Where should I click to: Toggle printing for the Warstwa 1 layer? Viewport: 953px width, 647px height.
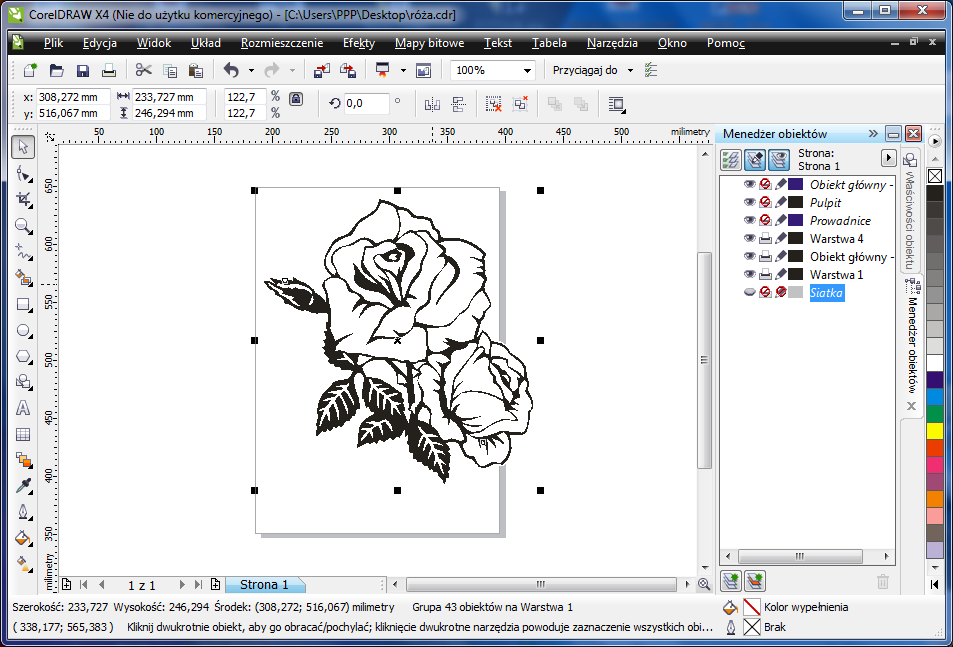click(765, 274)
